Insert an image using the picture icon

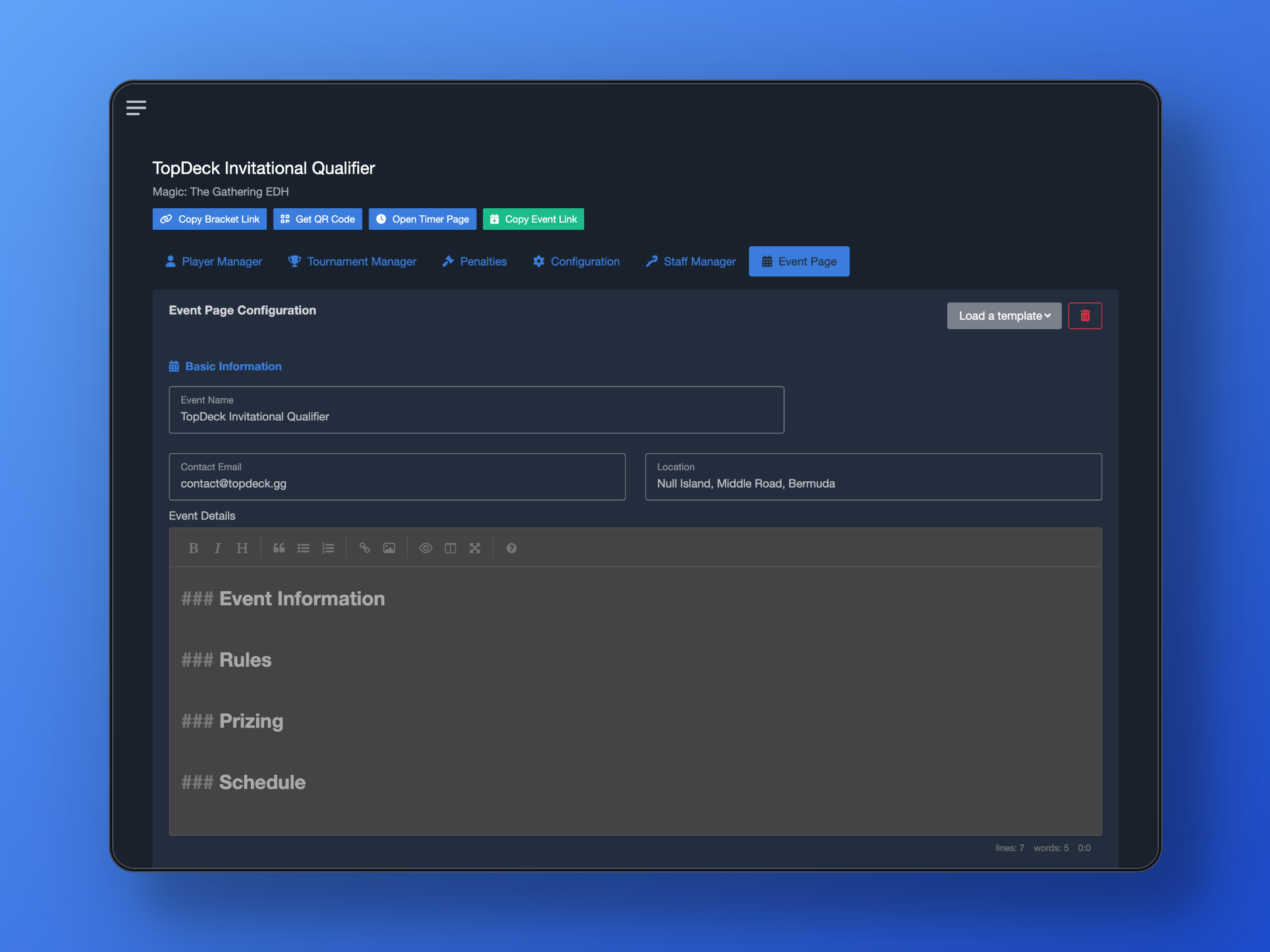[389, 548]
